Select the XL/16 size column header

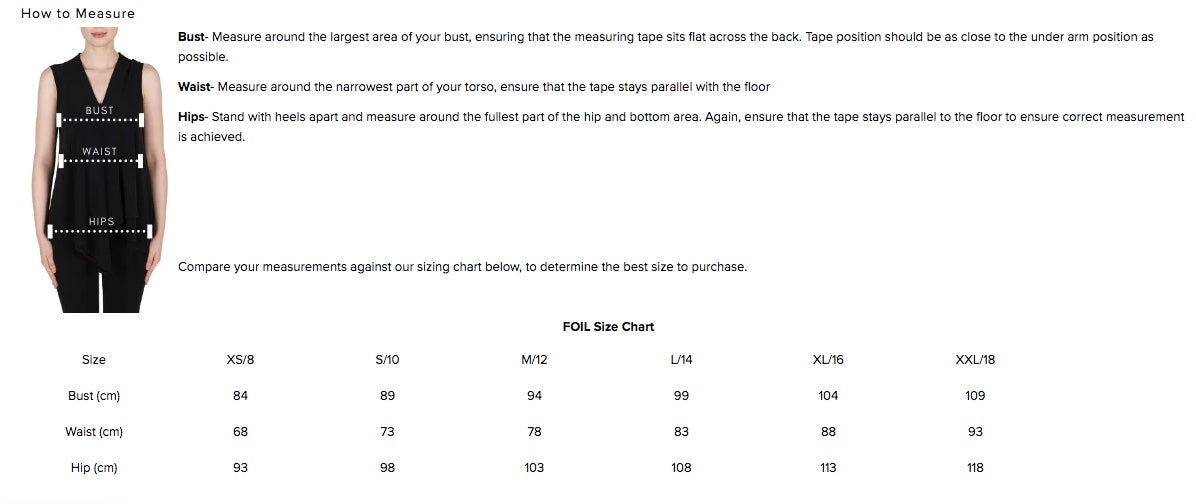(828, 360)
